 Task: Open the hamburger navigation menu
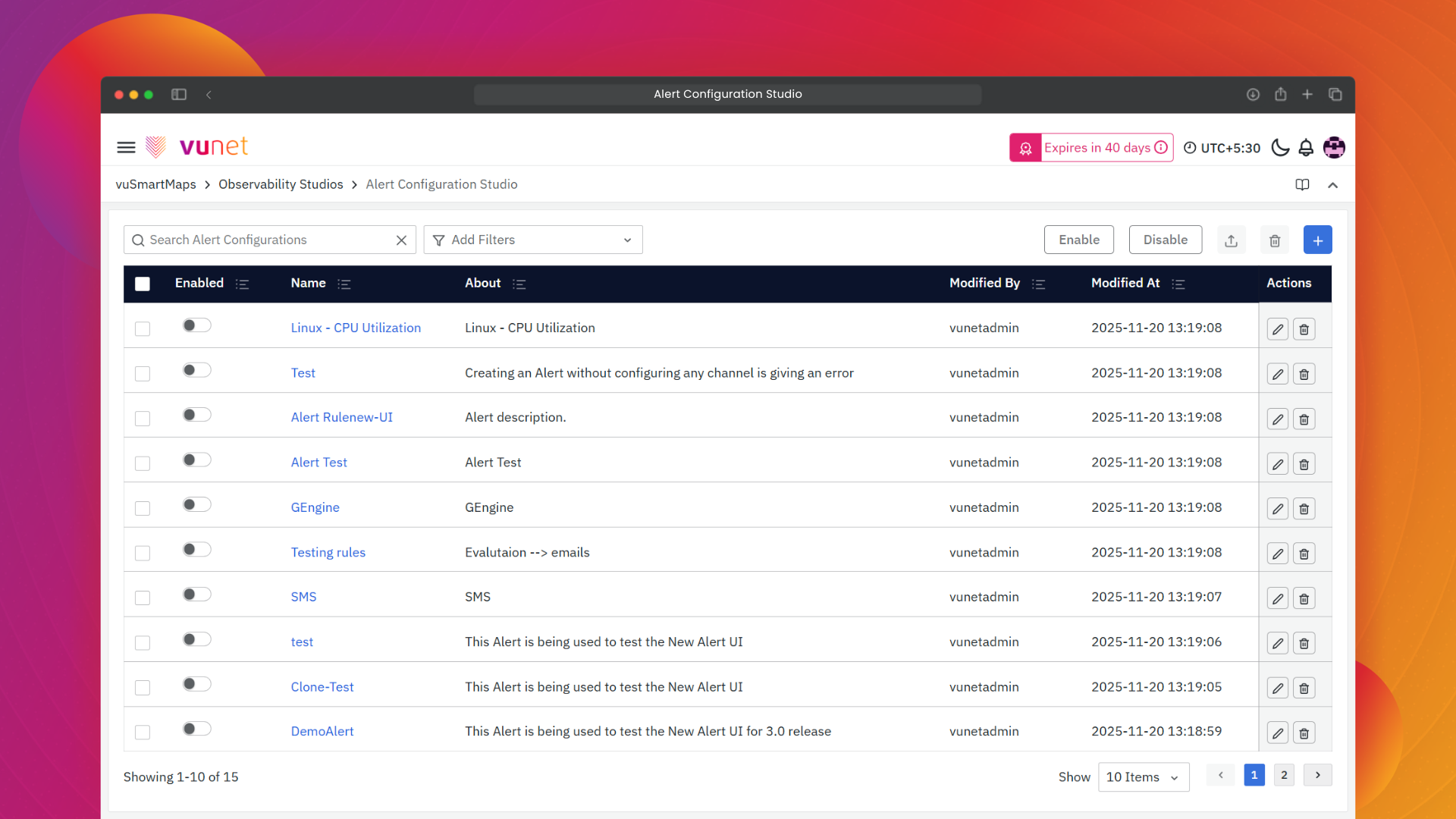[126, 147]
